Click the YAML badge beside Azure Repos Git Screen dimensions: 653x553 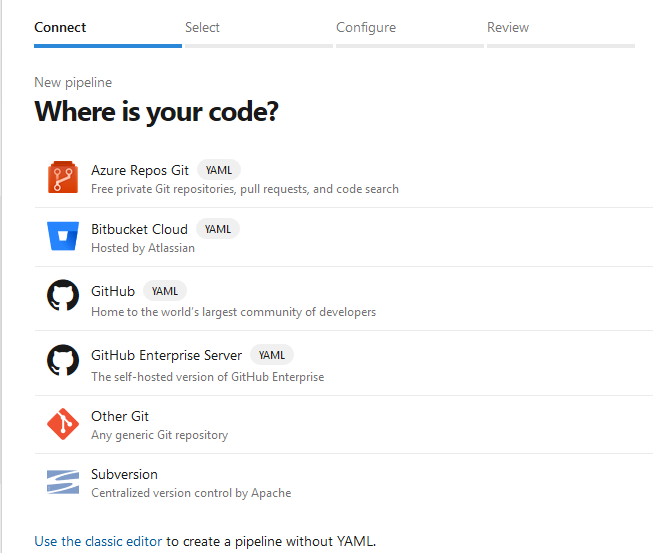point(219,170)
